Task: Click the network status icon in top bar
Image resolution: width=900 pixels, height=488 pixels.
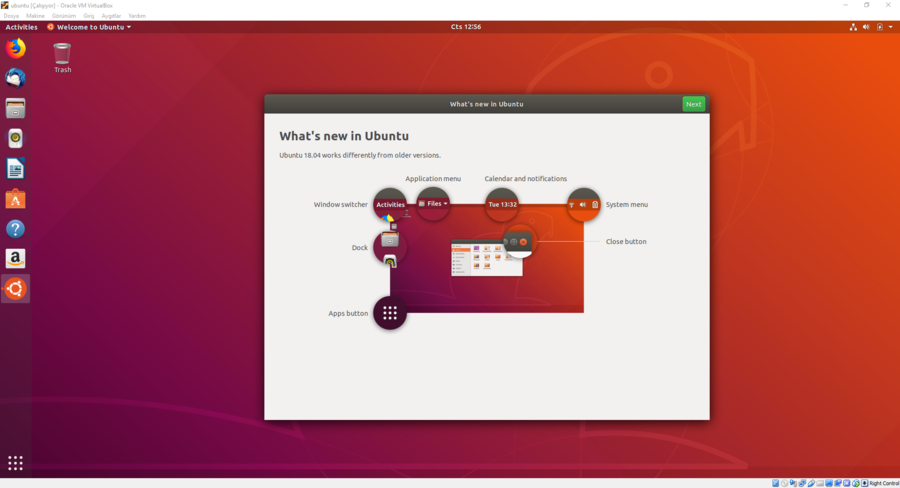Action: 853,27
